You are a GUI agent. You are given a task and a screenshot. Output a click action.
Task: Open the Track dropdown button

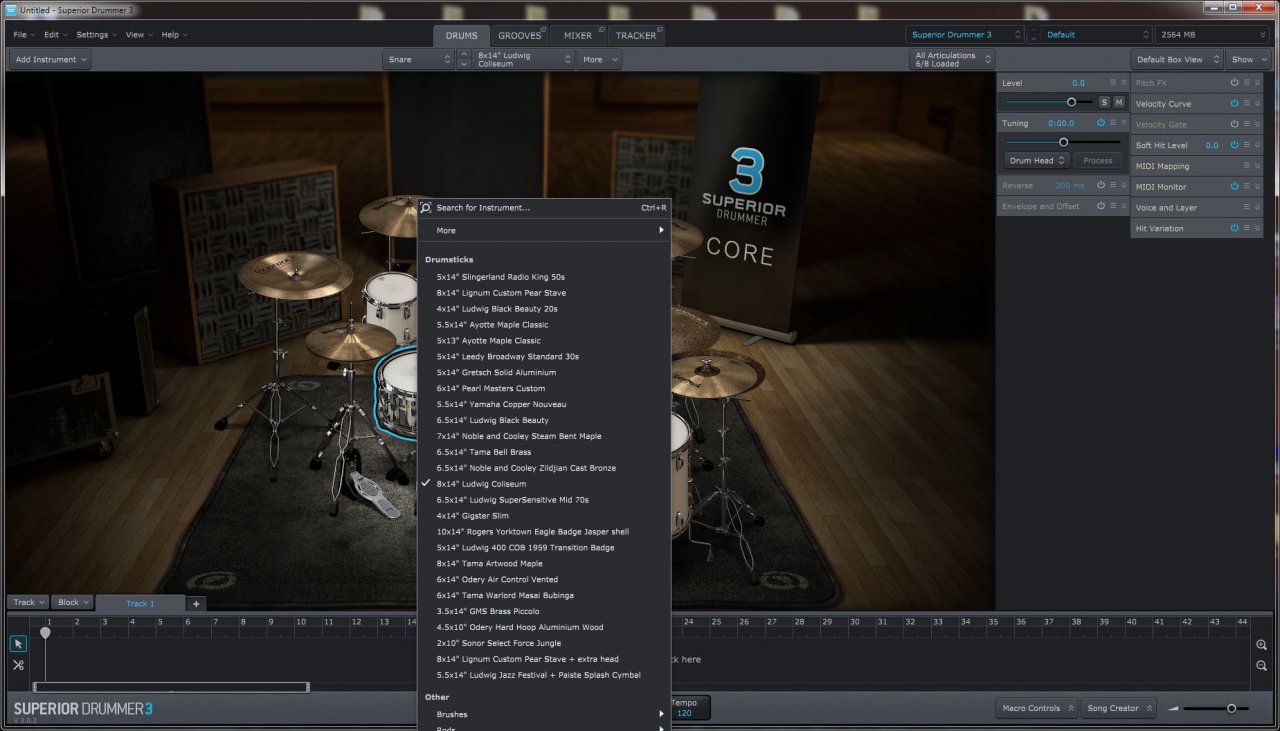pyautogui.click(x=28, y=602)
